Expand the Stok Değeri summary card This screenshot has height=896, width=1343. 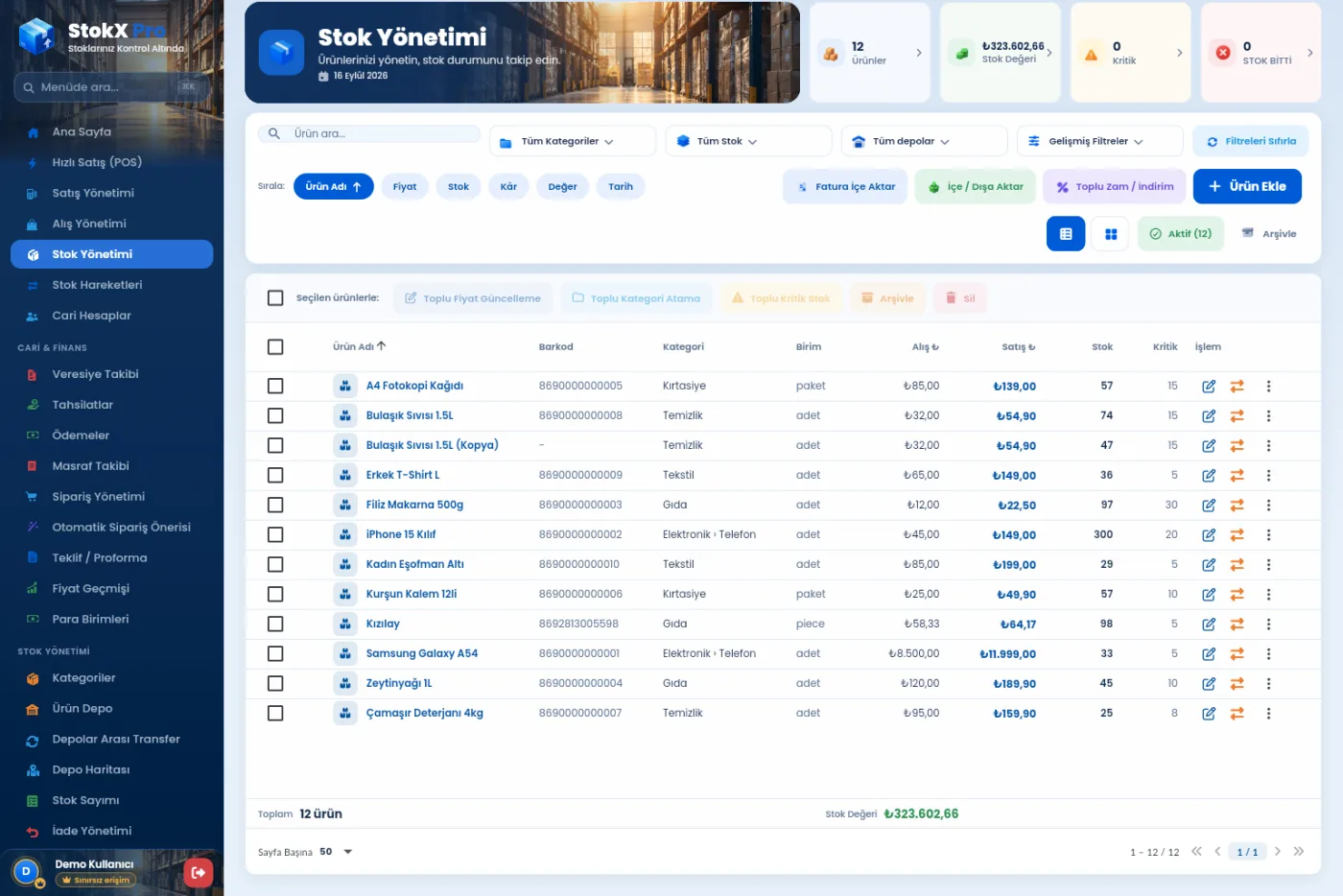click(1001, 53)
